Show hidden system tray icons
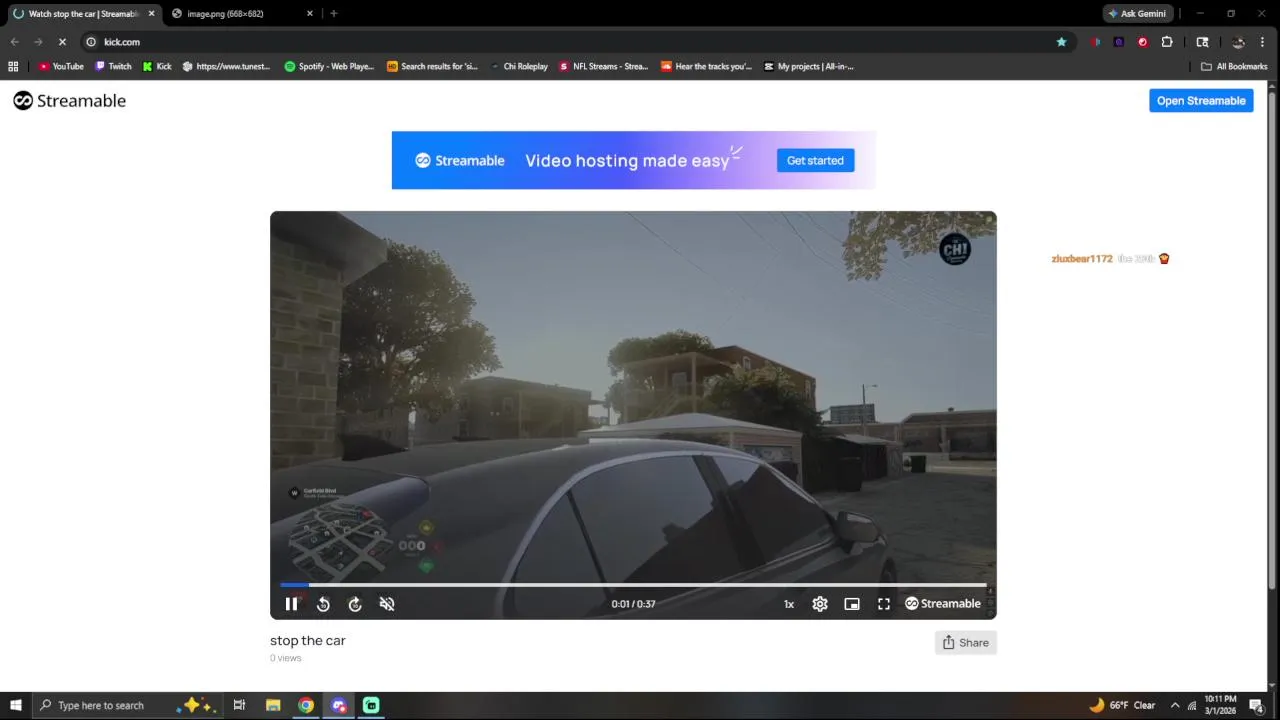The height and width of the screenshot is (720, 1280). pos(1175,705)
